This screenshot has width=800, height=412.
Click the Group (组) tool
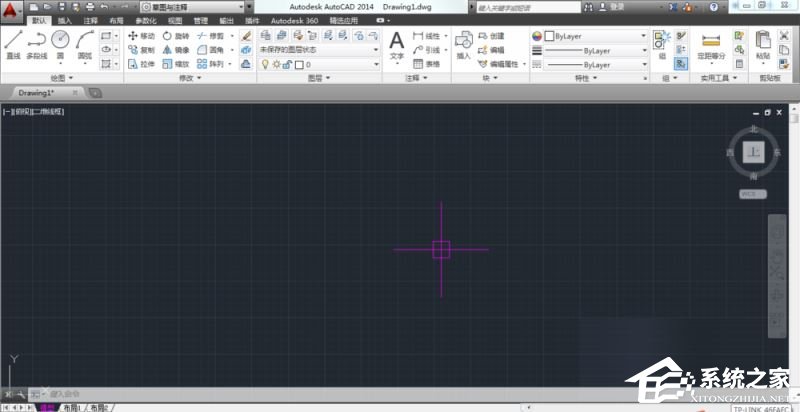662,46
